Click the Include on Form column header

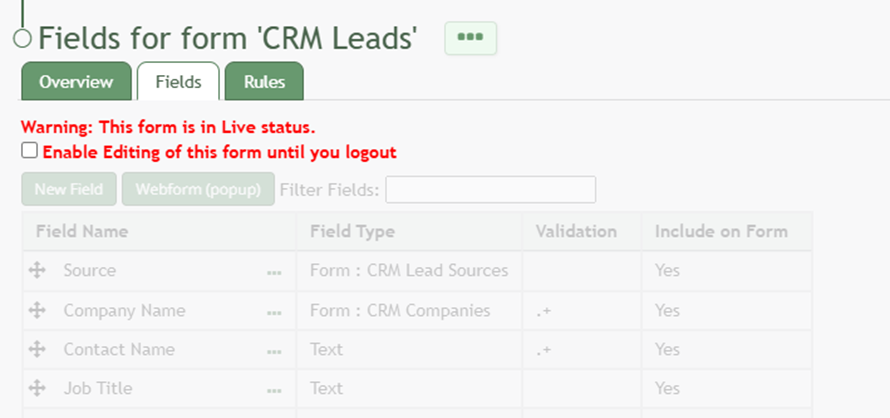pyautogui.click(x=721, y=232)
